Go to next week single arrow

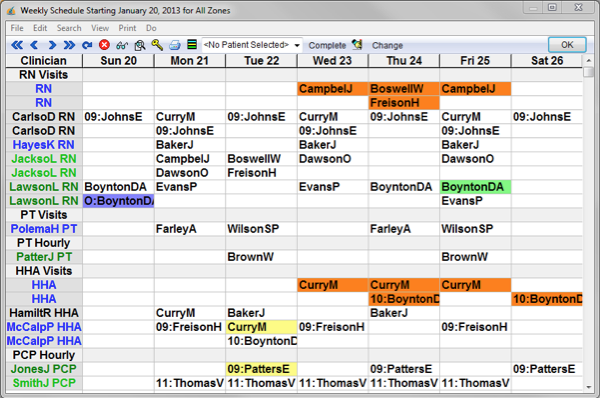tap(52, 45)
